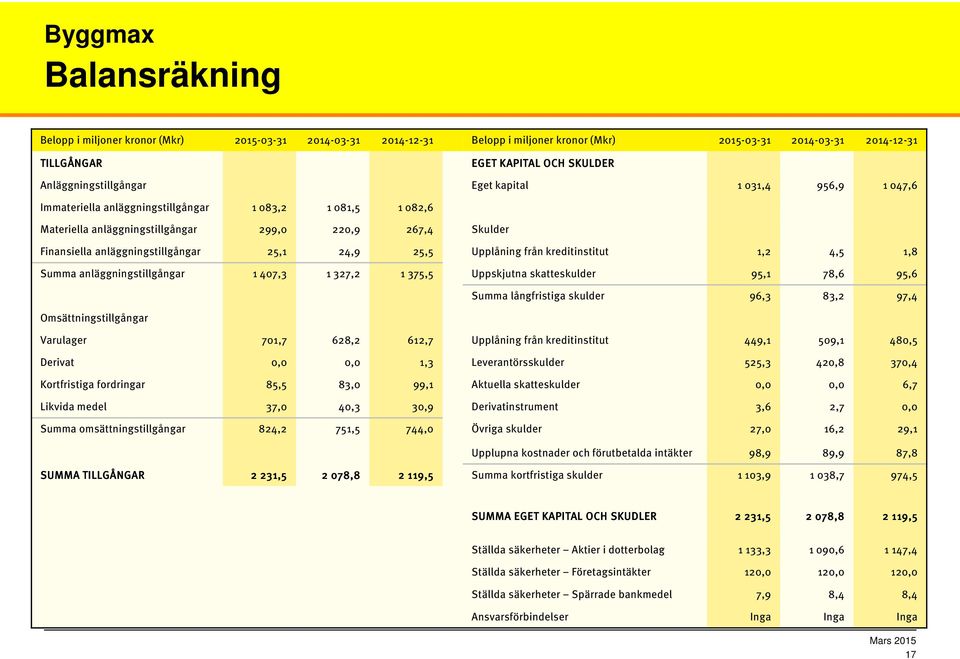The width and height of the screenshot is (960, 659).
Task: Click value 1 031,4 for Eget kapital
Action: click(x=754, y=186)
